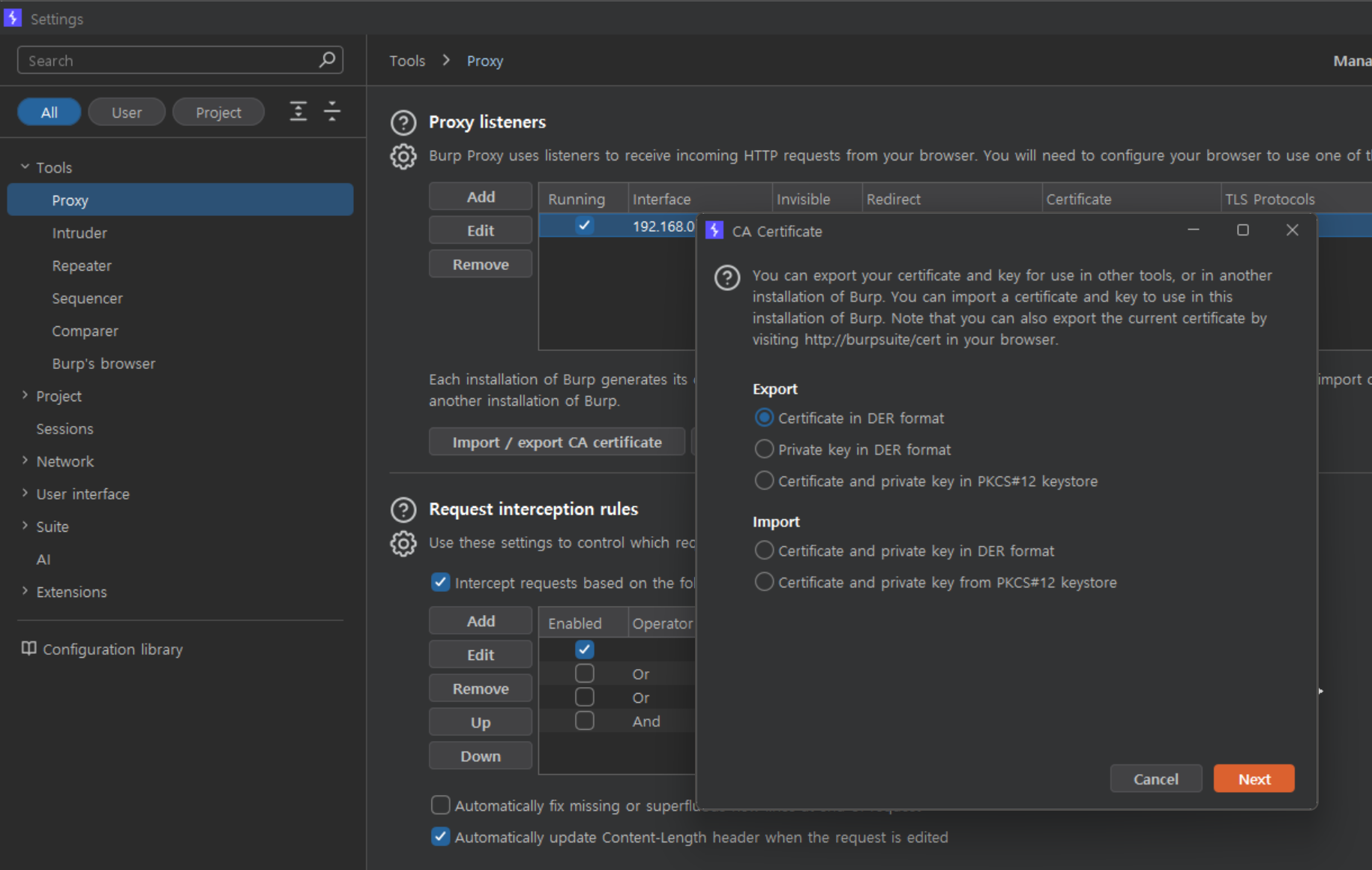This screenshot has height=870, width=1372.
Task: Expand the Project tree section
Action: pyautogui.click(x=25, y=395)
